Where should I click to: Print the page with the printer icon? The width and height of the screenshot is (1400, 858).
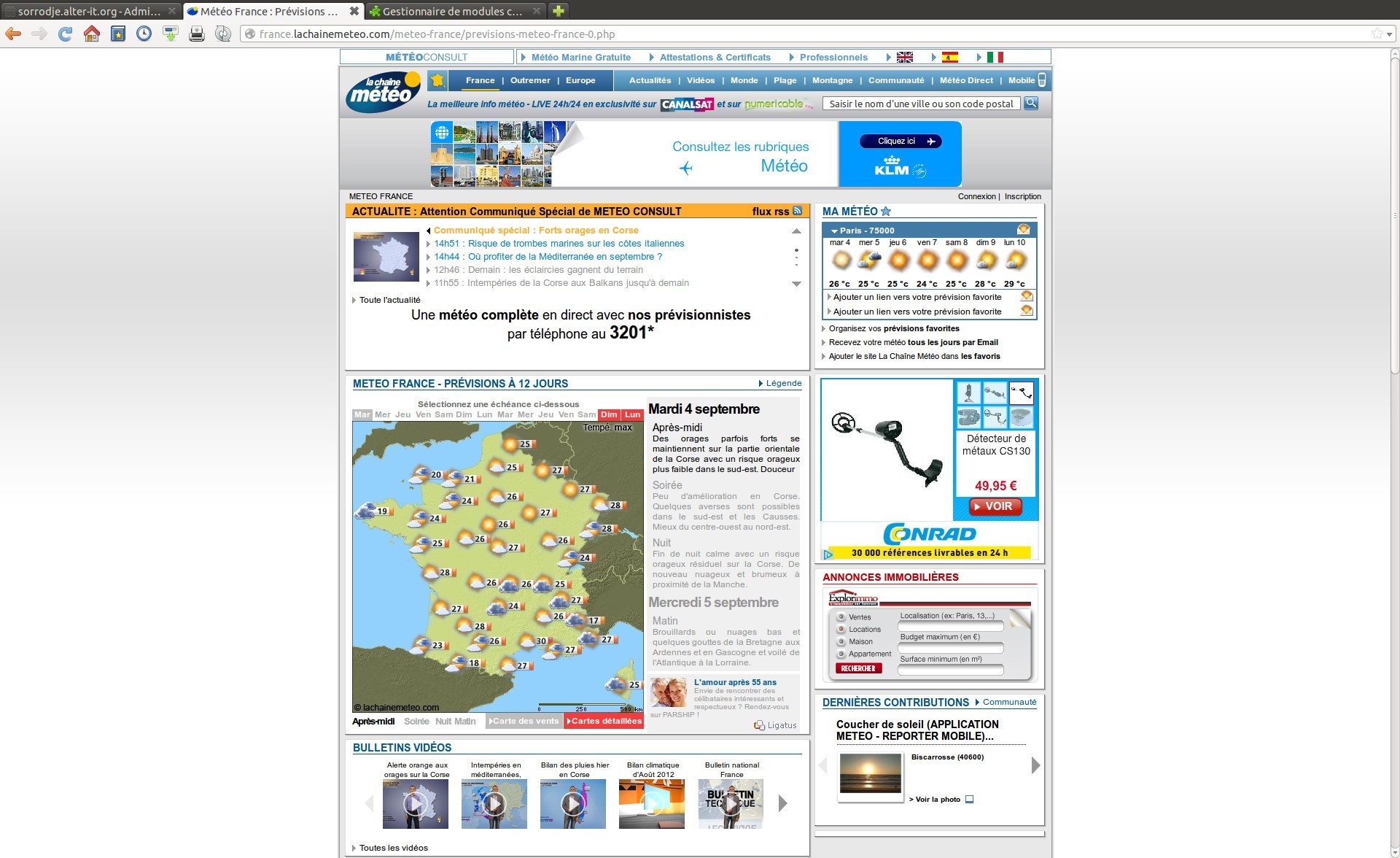197,34
